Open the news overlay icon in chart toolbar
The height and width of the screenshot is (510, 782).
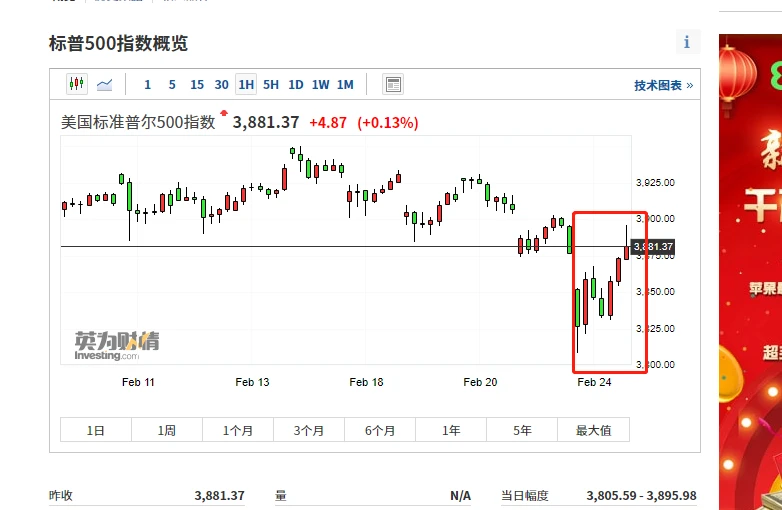tap(393, 85)
